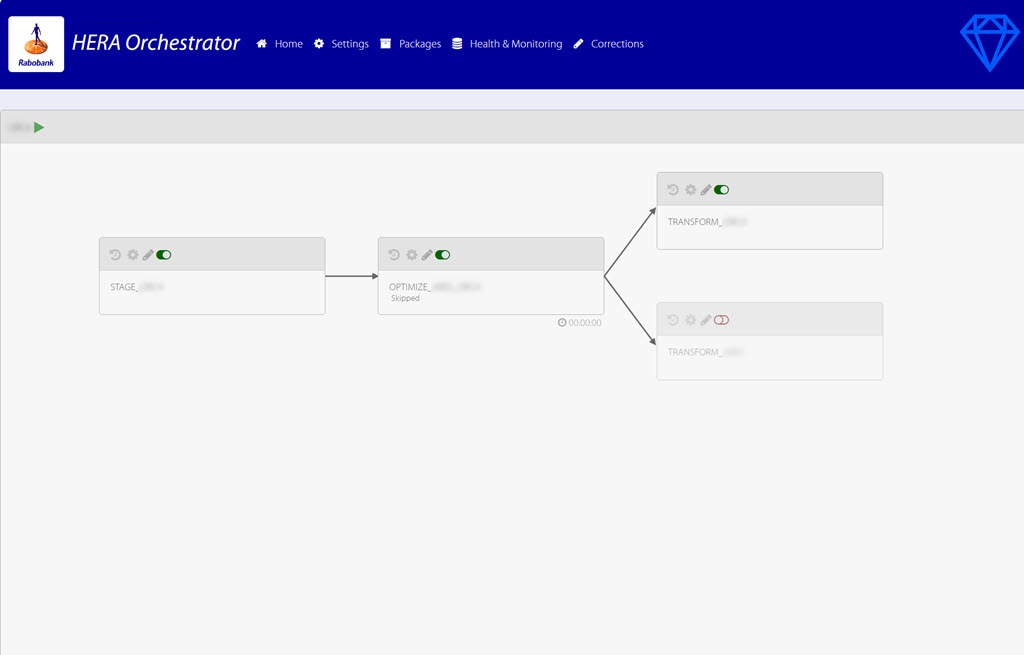1024x655 pixels.
Task: Click the 00:00:00 timer under the OPTIMIZE node
Action: (579, 323)
